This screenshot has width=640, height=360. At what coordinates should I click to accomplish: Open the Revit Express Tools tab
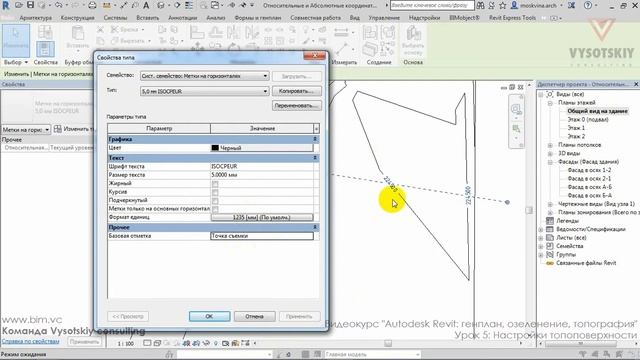coord(512,18)
